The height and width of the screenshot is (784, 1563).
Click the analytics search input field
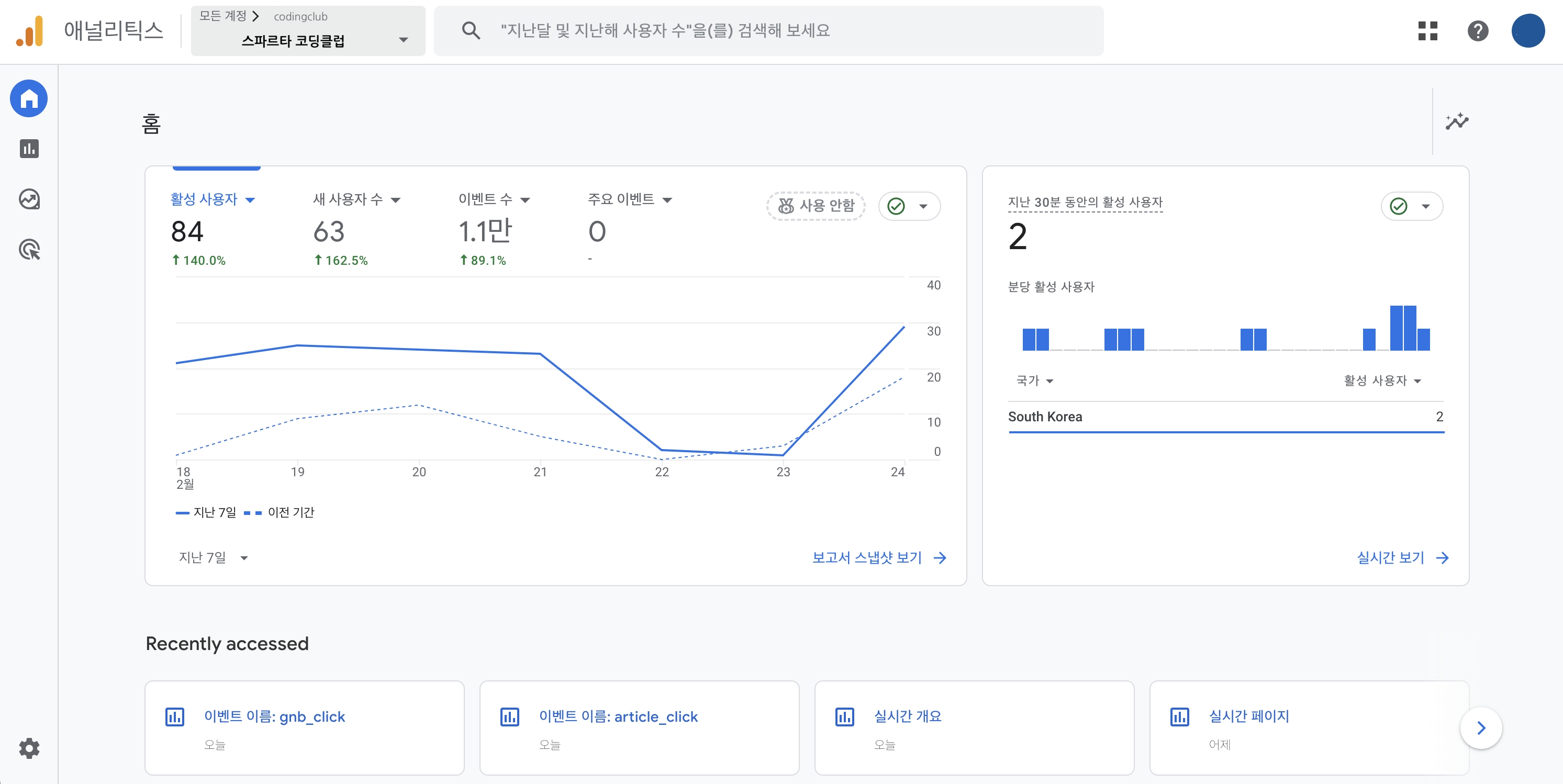(769, 31)
